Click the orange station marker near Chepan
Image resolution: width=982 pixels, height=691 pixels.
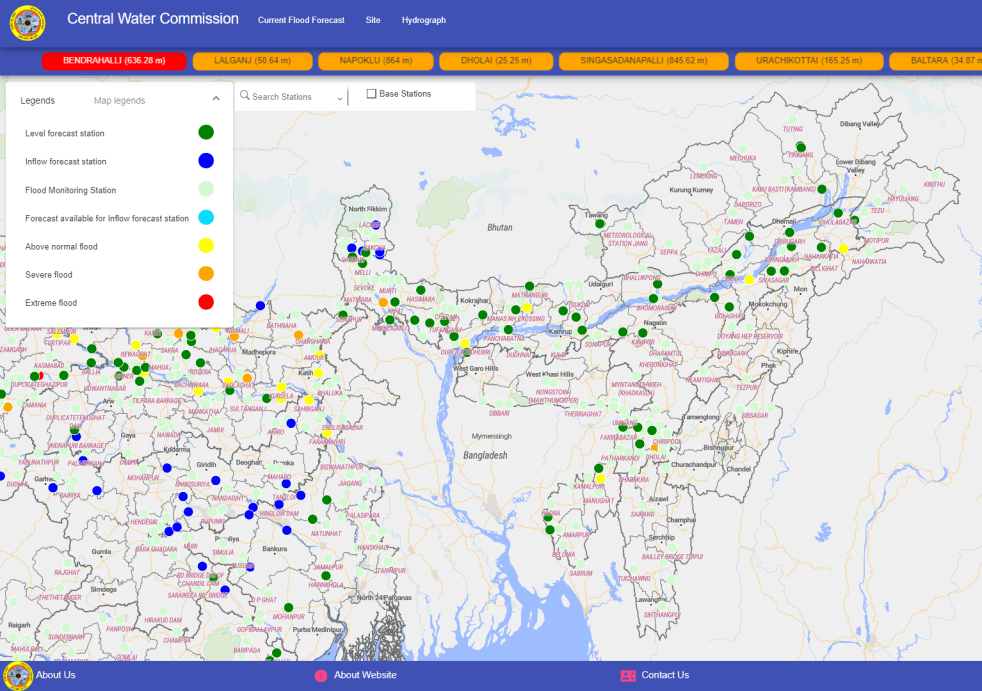383,302
